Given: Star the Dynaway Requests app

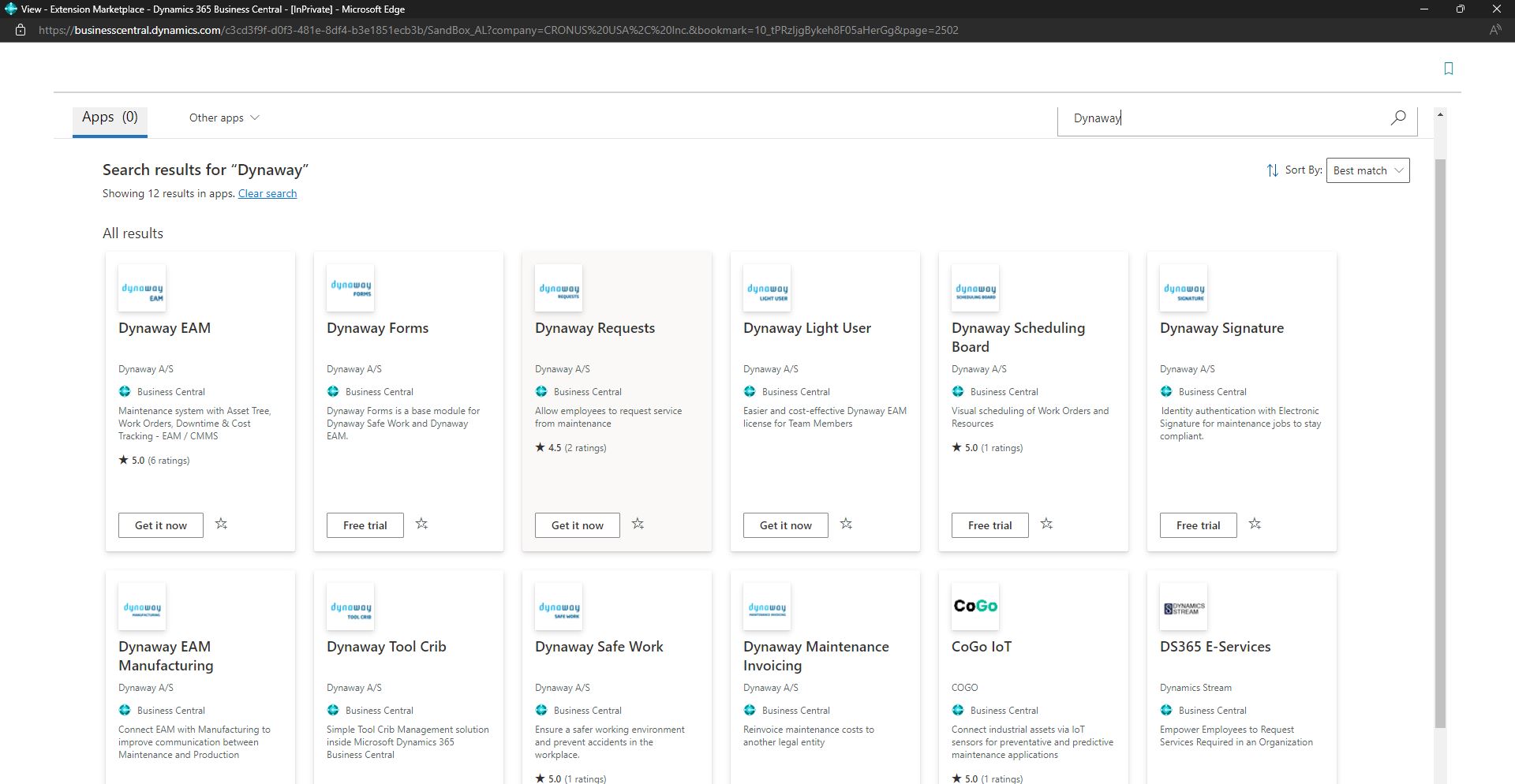Looking at the screenshot, I should [x=638, y=524].
